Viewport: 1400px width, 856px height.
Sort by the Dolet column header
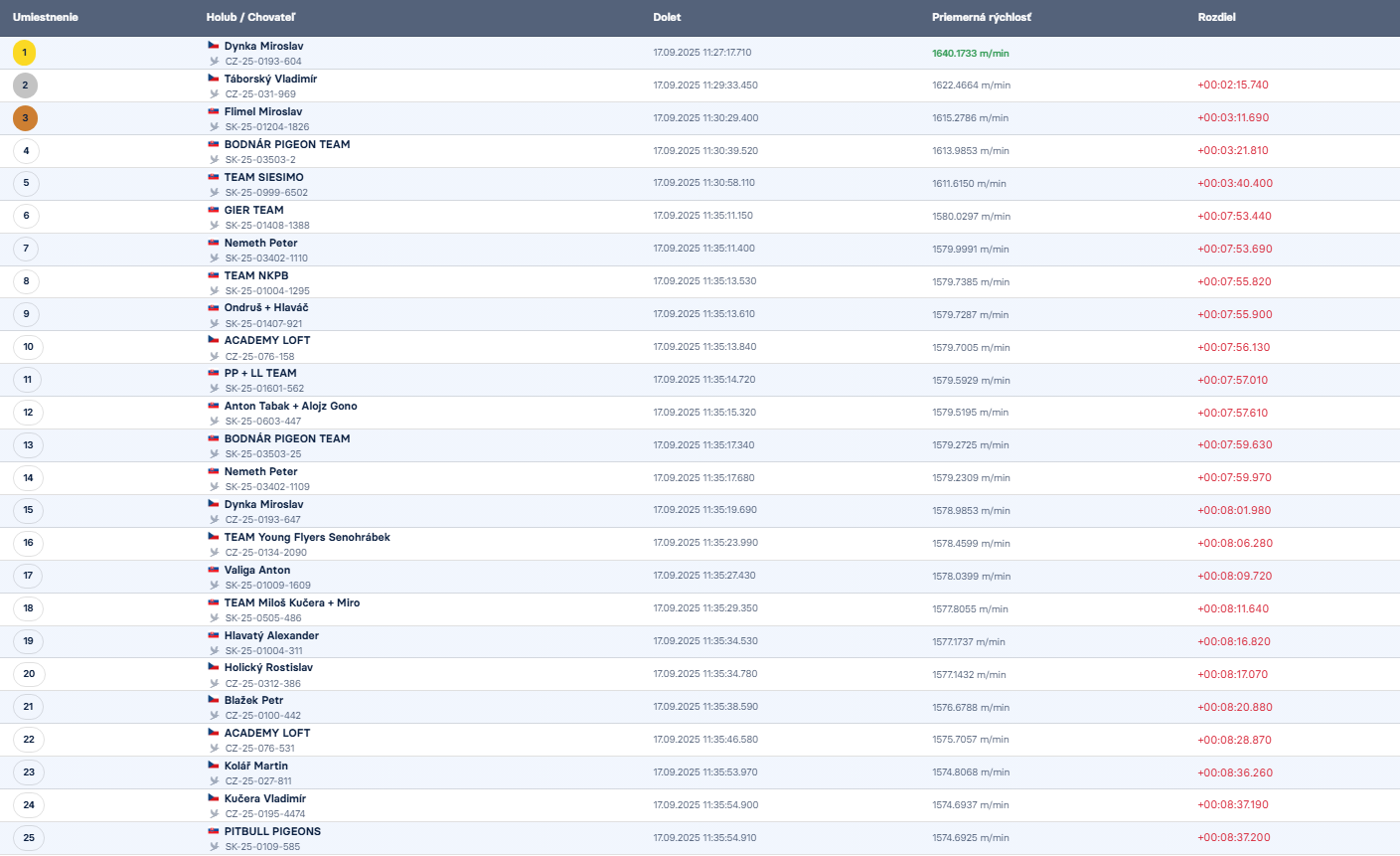point(667,18)
